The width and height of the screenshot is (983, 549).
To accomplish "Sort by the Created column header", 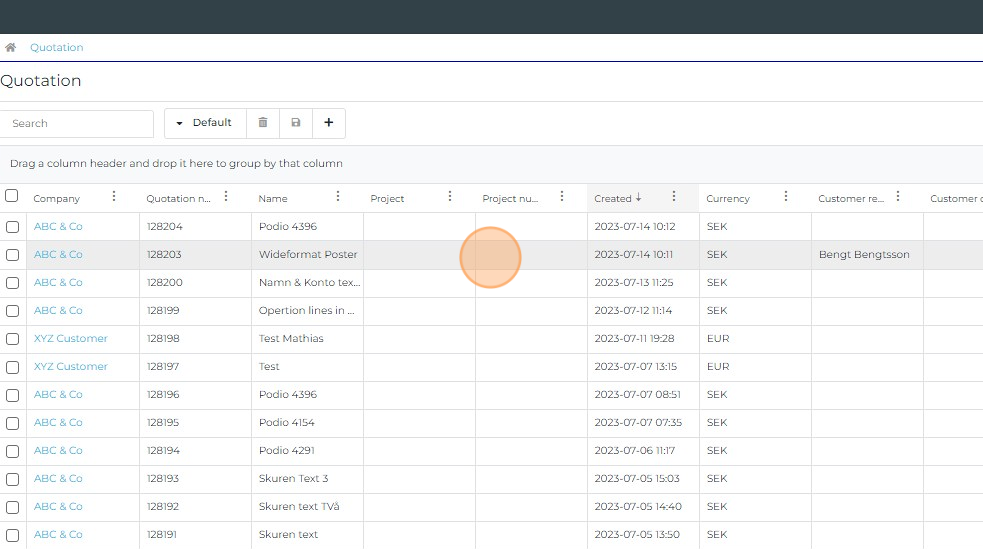I will [x=613, y=198].
